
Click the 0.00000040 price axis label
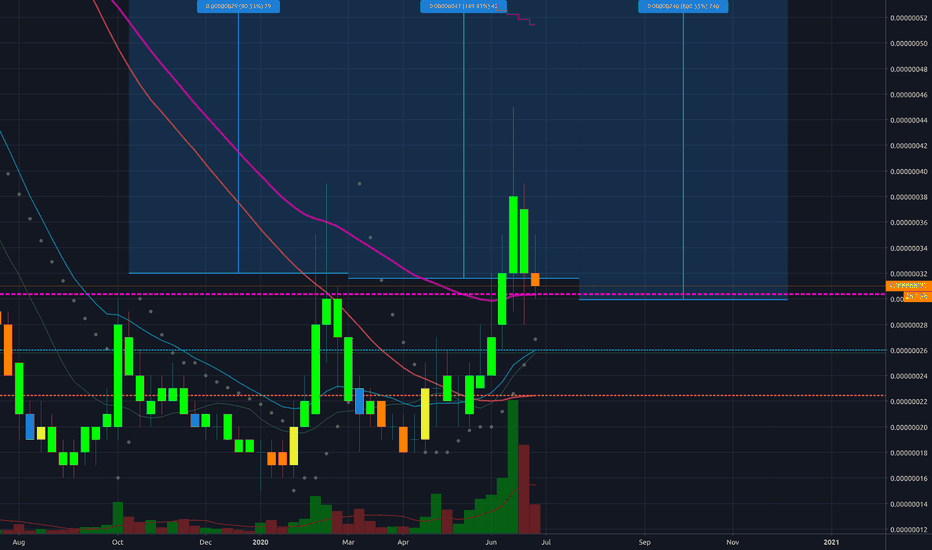(908, 171)
